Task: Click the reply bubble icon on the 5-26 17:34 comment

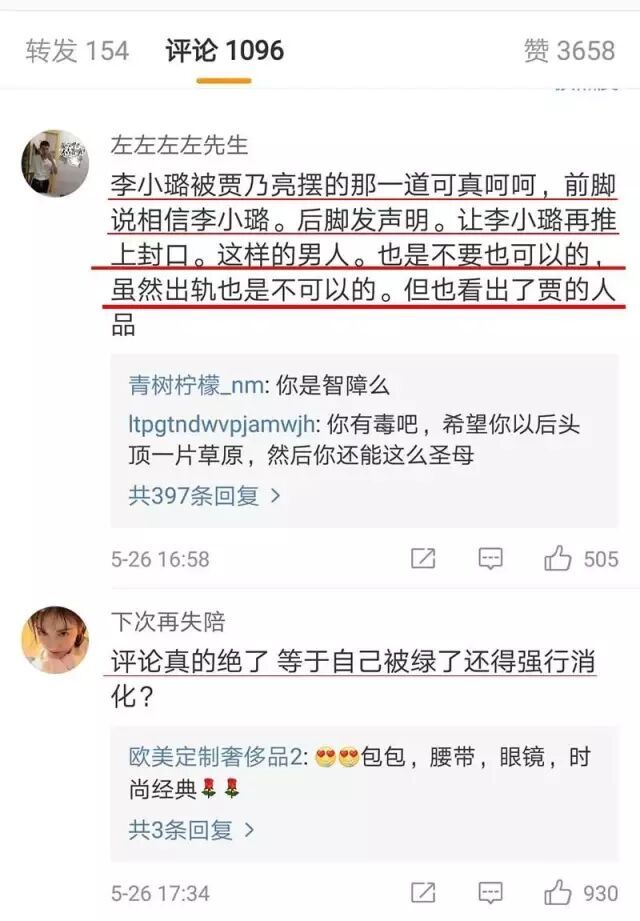Action: [x=490, y=893]
